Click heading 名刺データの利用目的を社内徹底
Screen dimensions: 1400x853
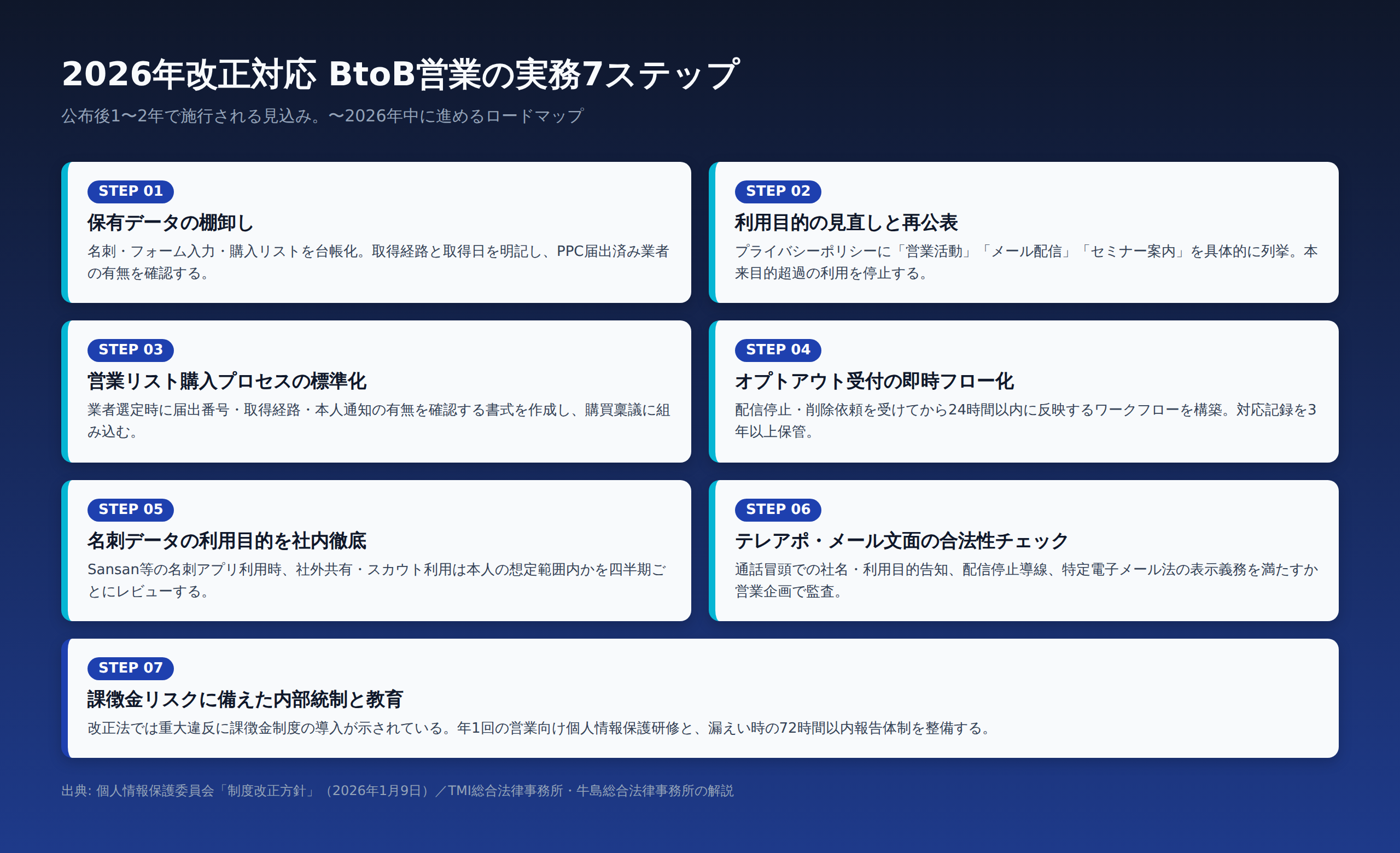pos(227,541)
